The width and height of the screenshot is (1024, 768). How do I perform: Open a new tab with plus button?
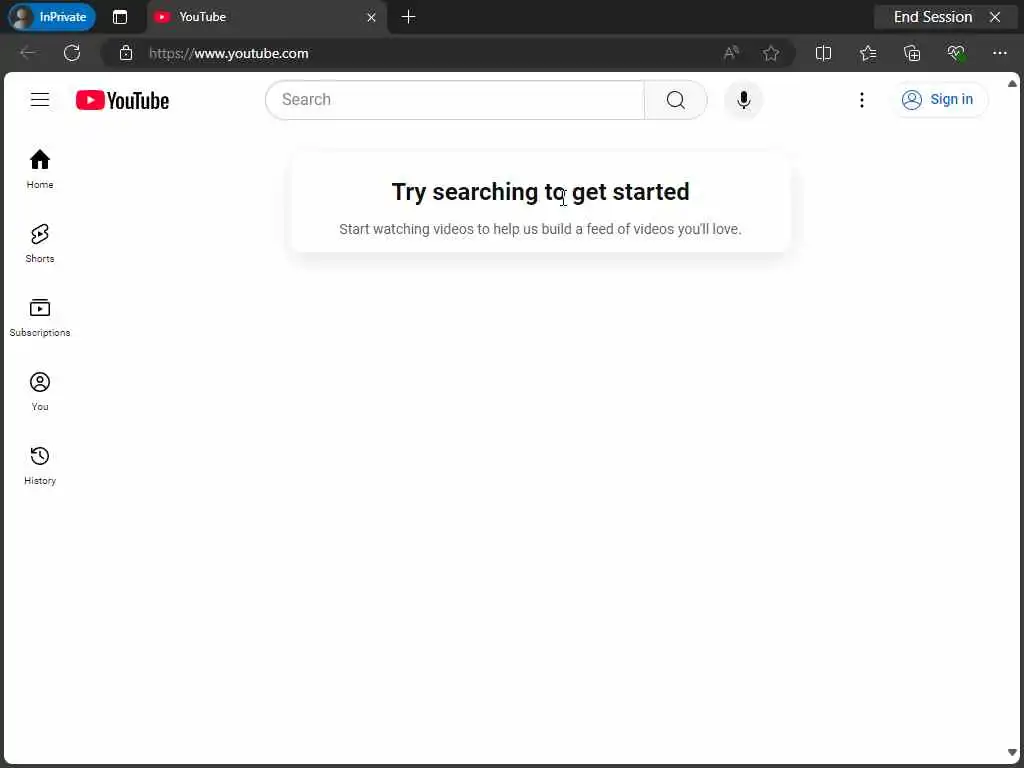click(x=408, y=17)
